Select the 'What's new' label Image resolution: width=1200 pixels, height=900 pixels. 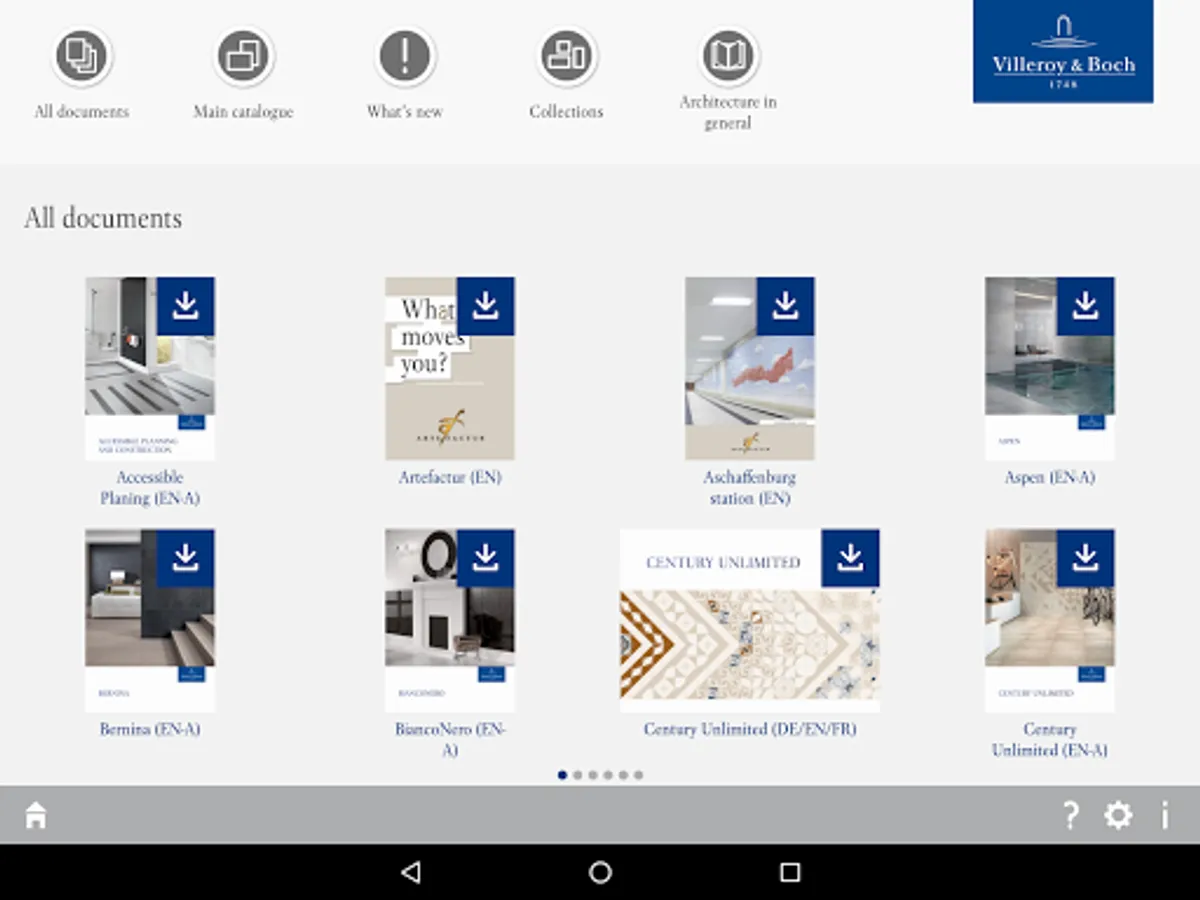pyautogui.click(x=405, y=112)
